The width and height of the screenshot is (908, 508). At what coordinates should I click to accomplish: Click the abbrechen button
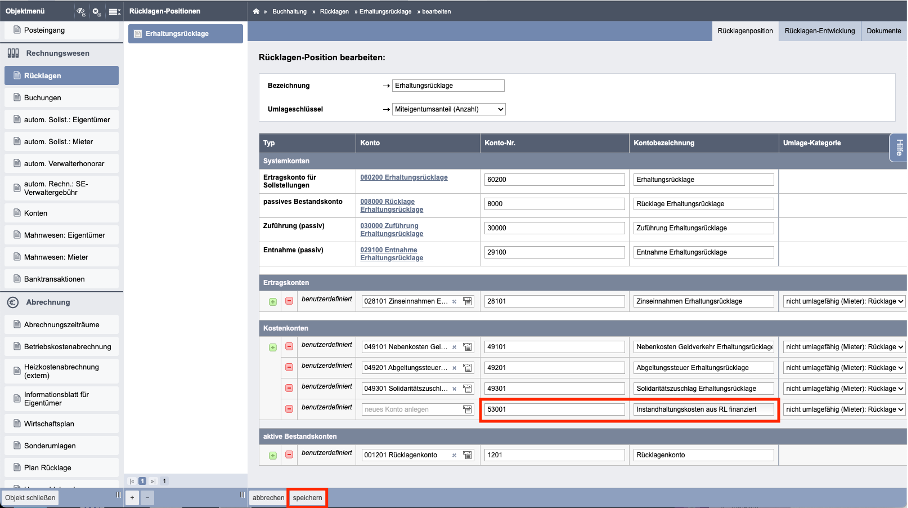pos(268,498)
